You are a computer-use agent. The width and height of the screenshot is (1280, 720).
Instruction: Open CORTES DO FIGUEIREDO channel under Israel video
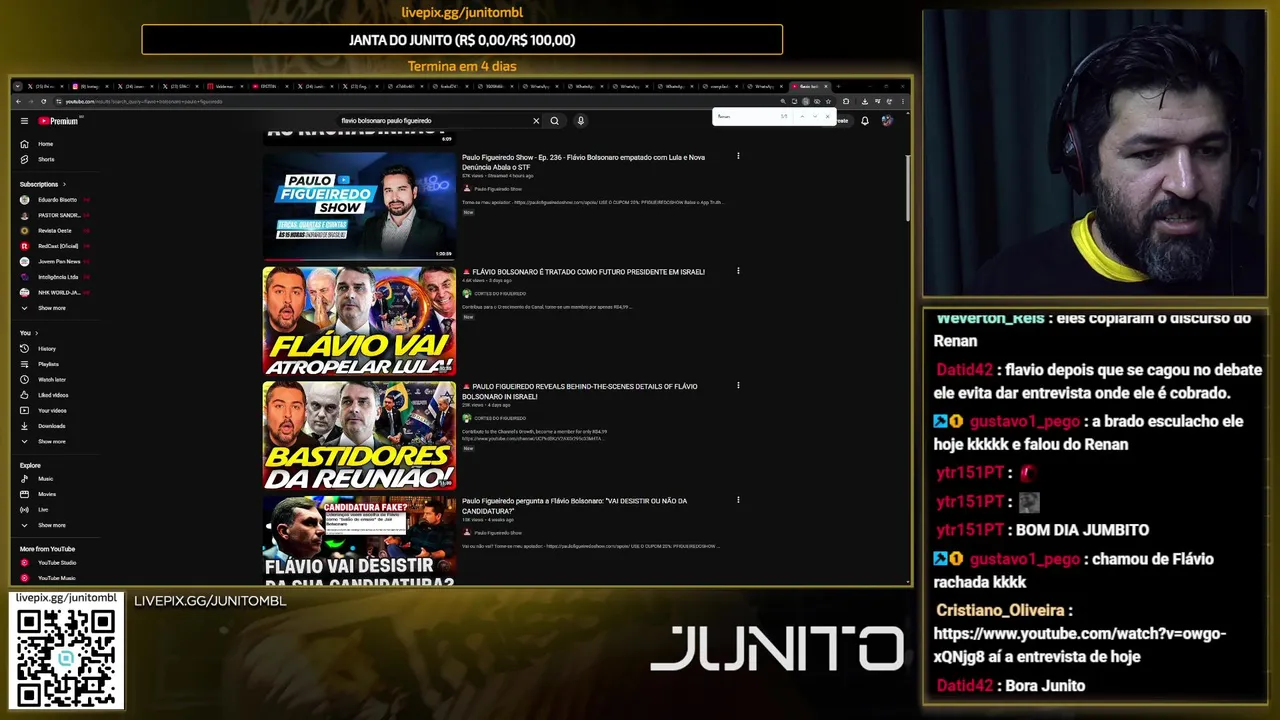tap(499, 294)
